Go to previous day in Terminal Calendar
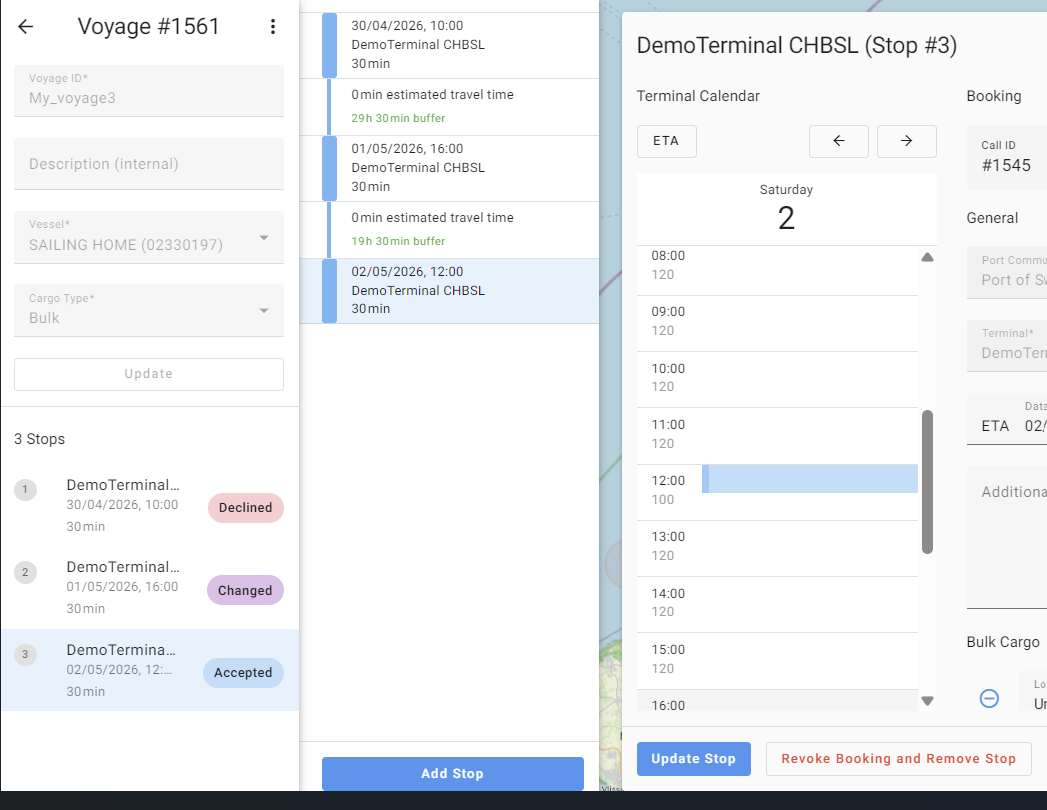 pos(838,141)
